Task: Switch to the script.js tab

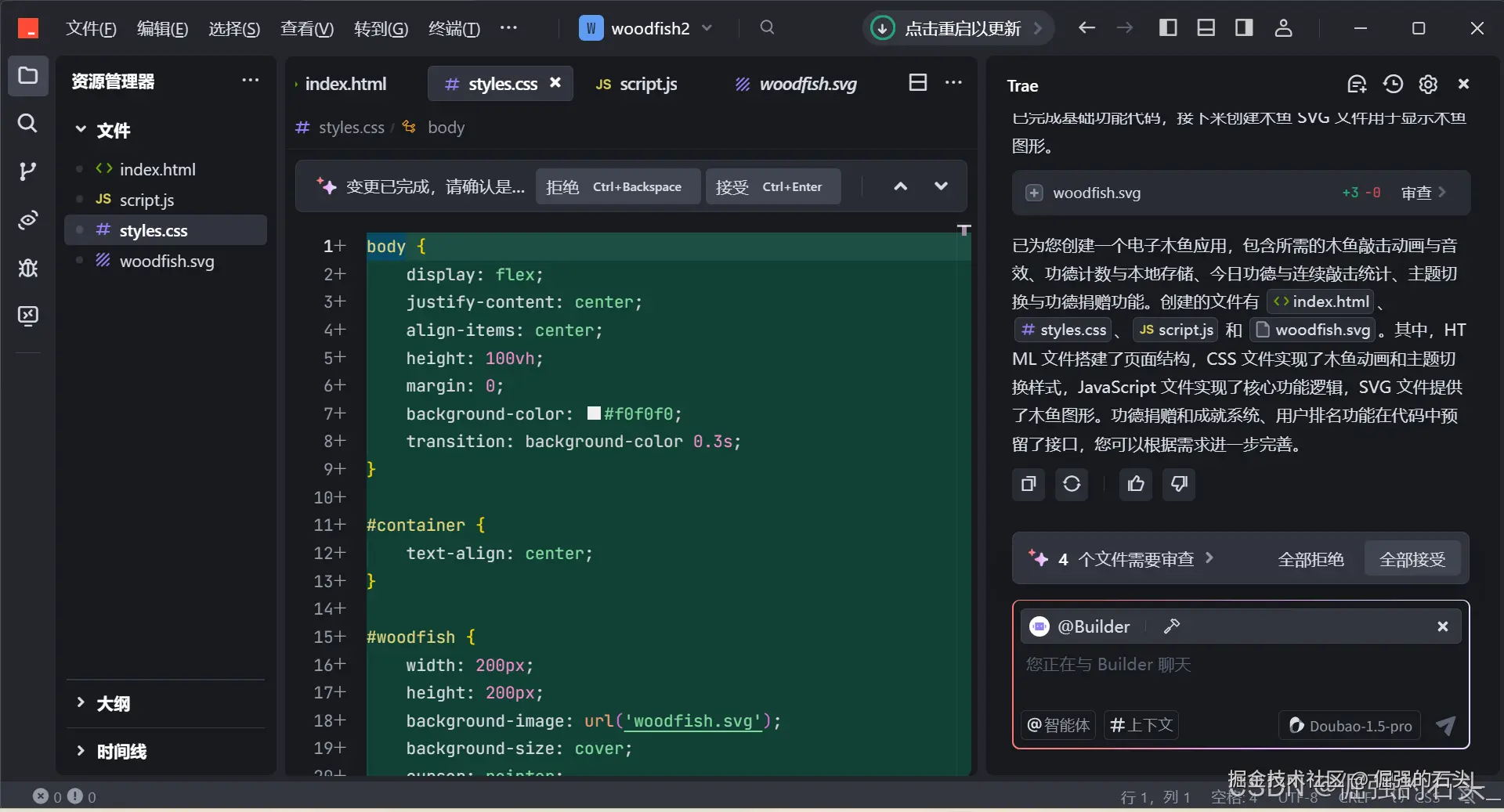Action: pos(636,85)
